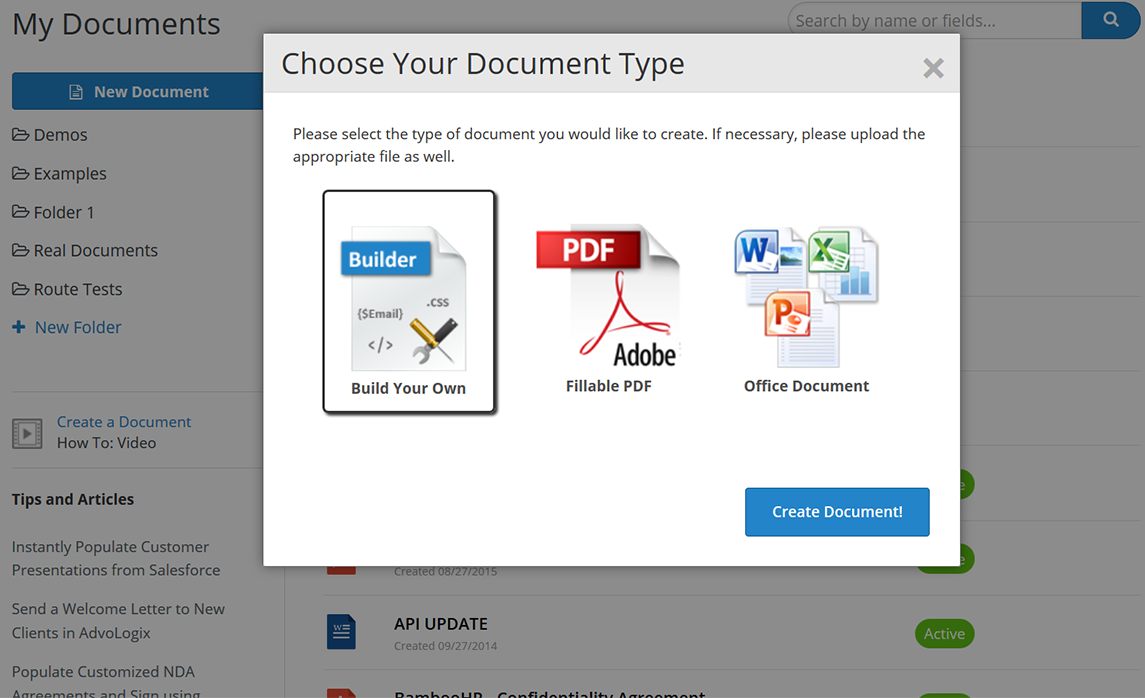Click the plus icon next to New Folder

point(19,327)
